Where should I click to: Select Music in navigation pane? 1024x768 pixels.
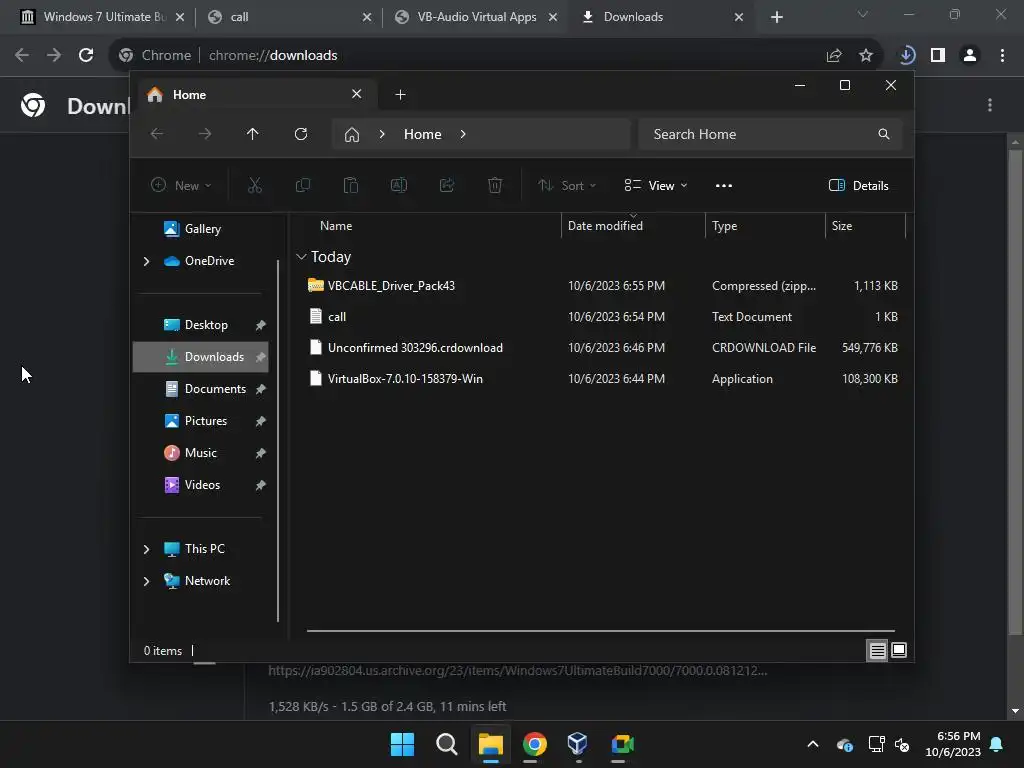tap(202, 453)
